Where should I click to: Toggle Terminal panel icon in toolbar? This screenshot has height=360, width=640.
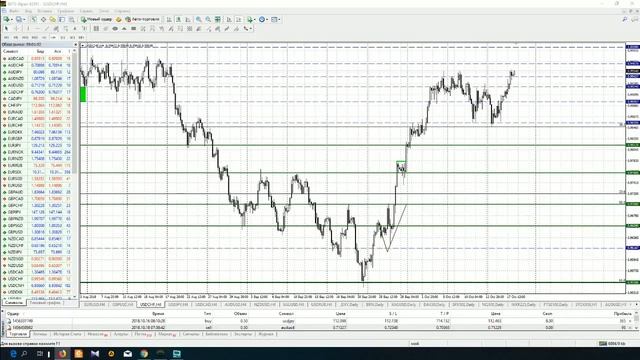pyautogui.click(x=62, y=19)
